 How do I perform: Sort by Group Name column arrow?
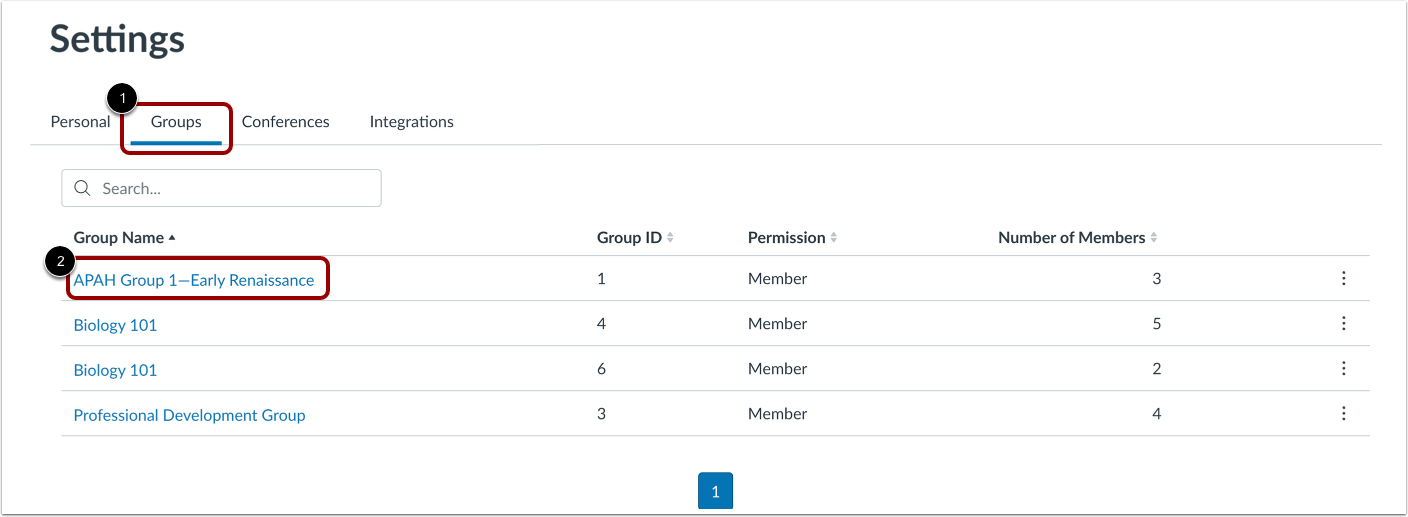pyautogui.click(x=172, y=238)
